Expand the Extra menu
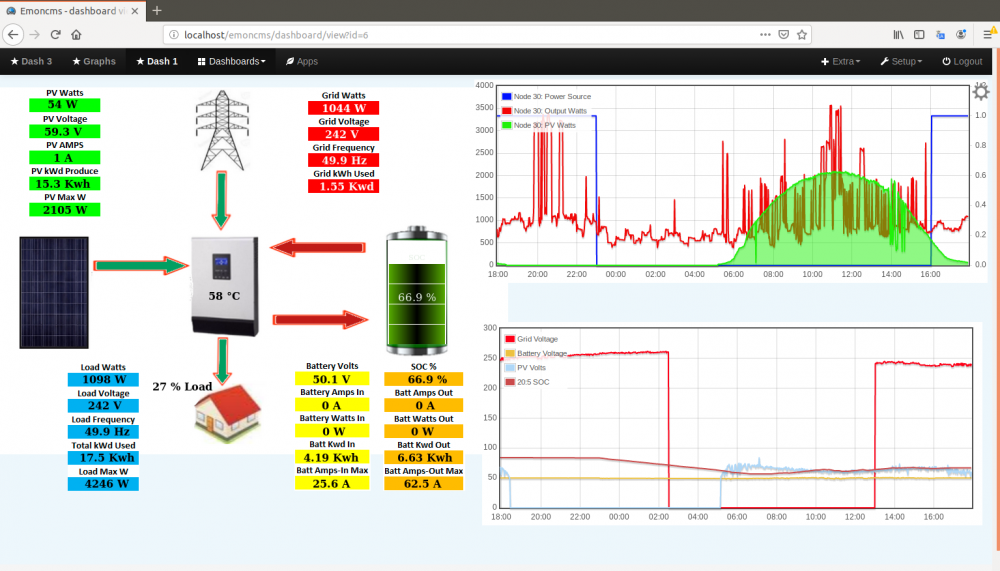This screenshot has width=1000, height=571. (x=841, y=61)
